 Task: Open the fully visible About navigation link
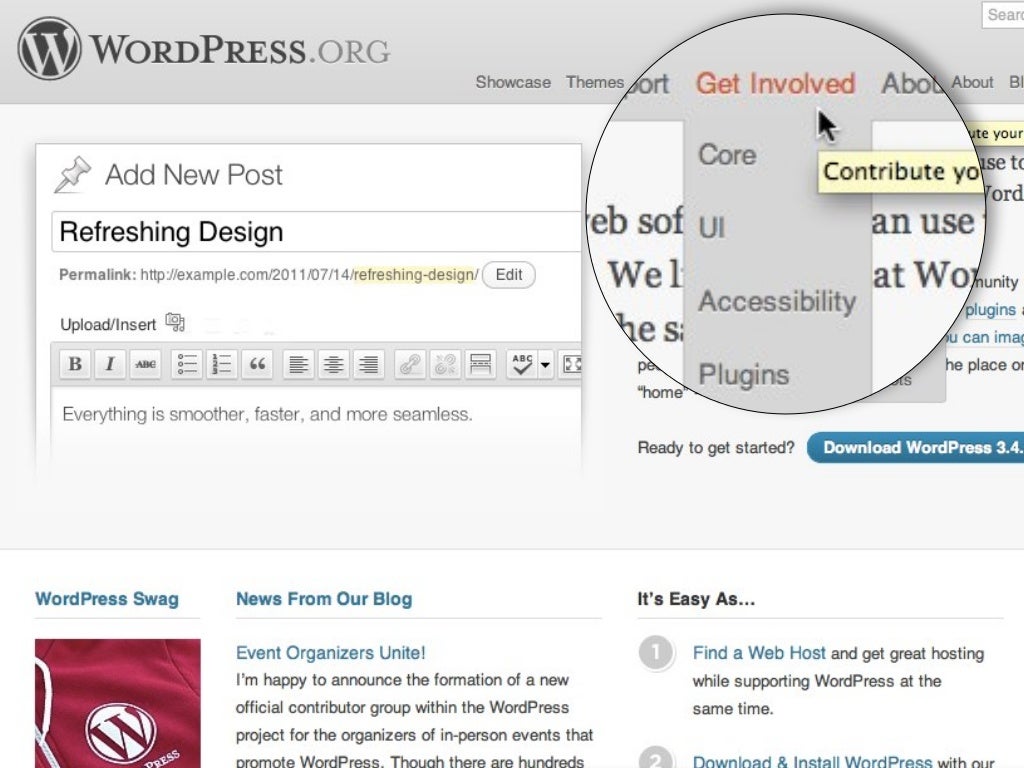tap(972, 82)
